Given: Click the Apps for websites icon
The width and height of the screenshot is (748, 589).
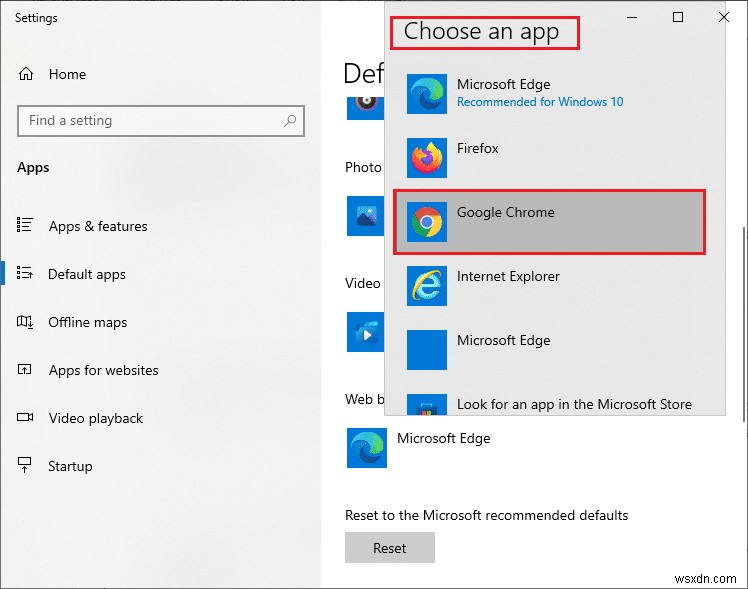Looking at the screenshot, I should (x=25, y=369).
